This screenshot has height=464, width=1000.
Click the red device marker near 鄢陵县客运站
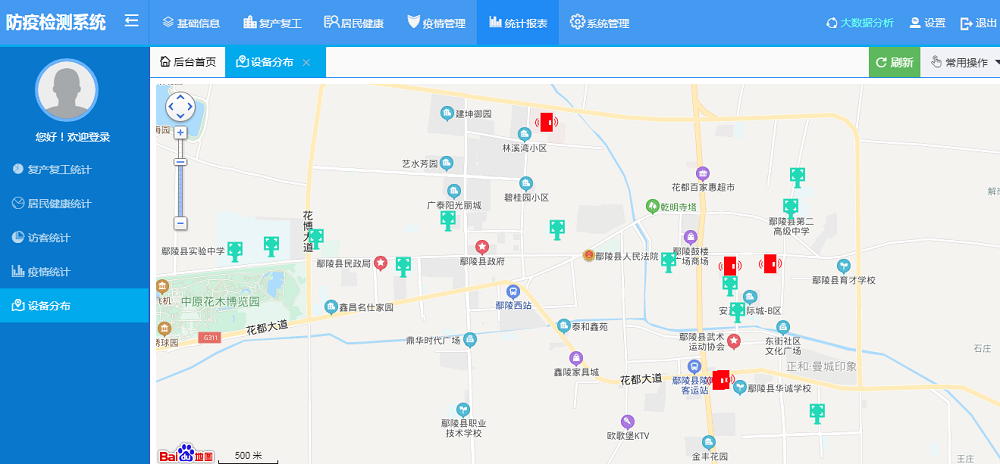point(720,382)
